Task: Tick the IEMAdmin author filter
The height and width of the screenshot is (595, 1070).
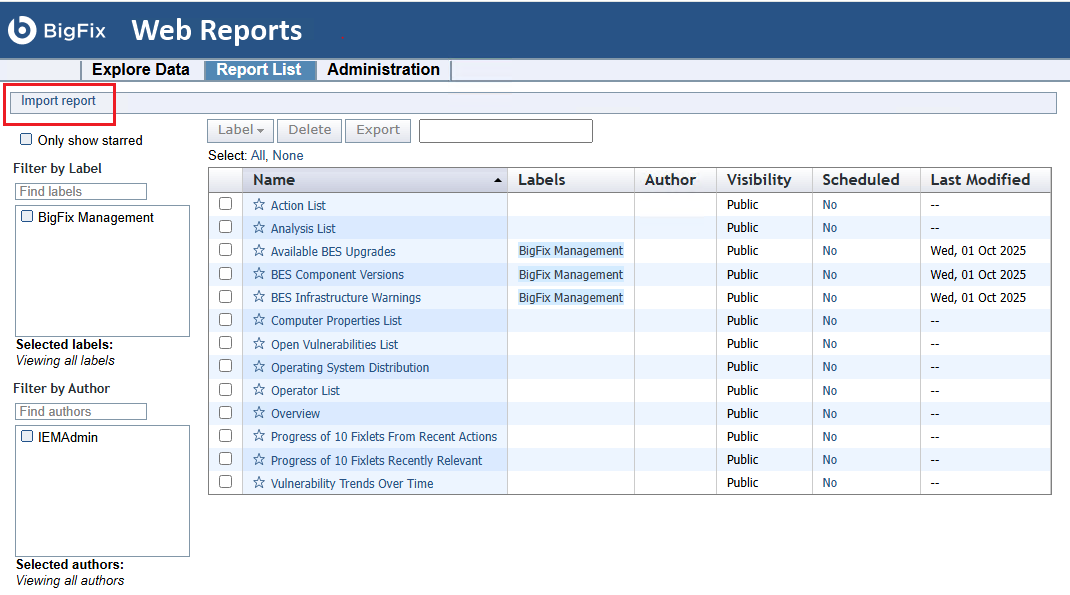Action: click(27, 437)
